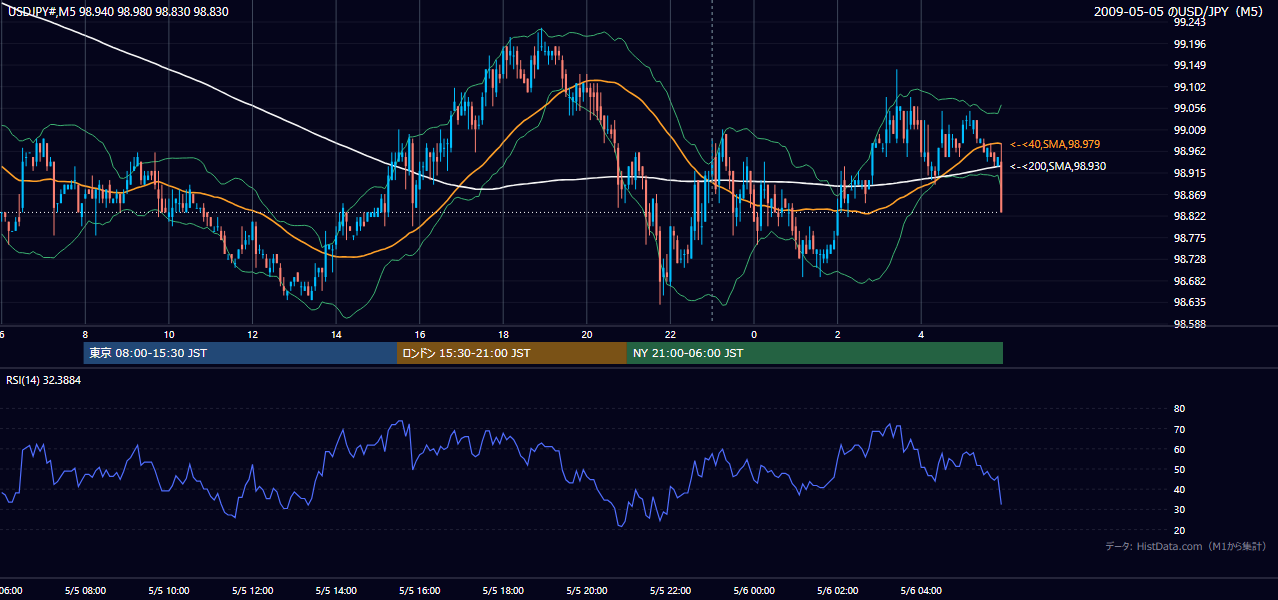The height and width of the screenshot is (600, 1278).
Task: Click price axis value 98.775
Action: (x=1189, y=238)
